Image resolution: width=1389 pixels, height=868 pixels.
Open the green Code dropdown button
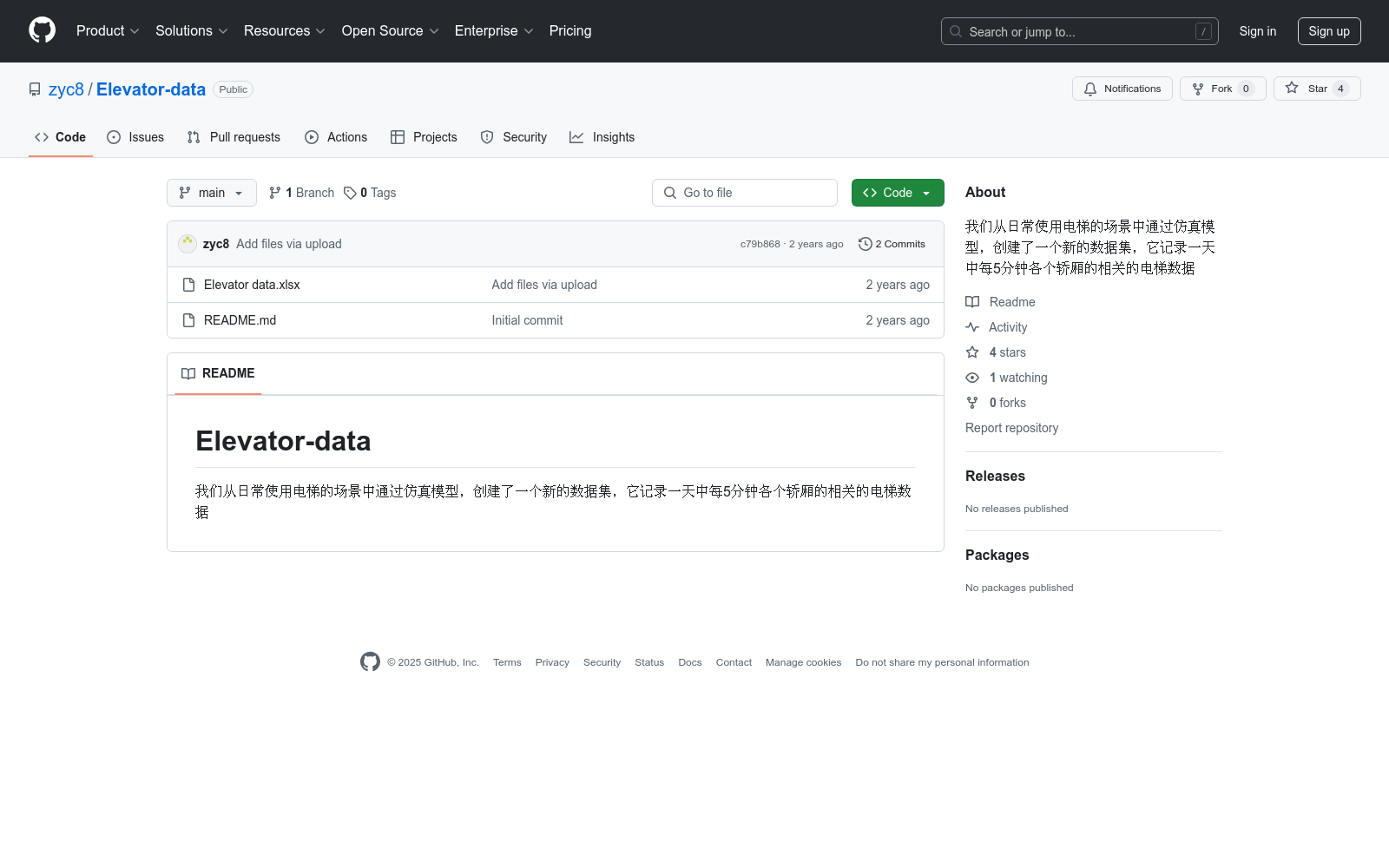898,193
